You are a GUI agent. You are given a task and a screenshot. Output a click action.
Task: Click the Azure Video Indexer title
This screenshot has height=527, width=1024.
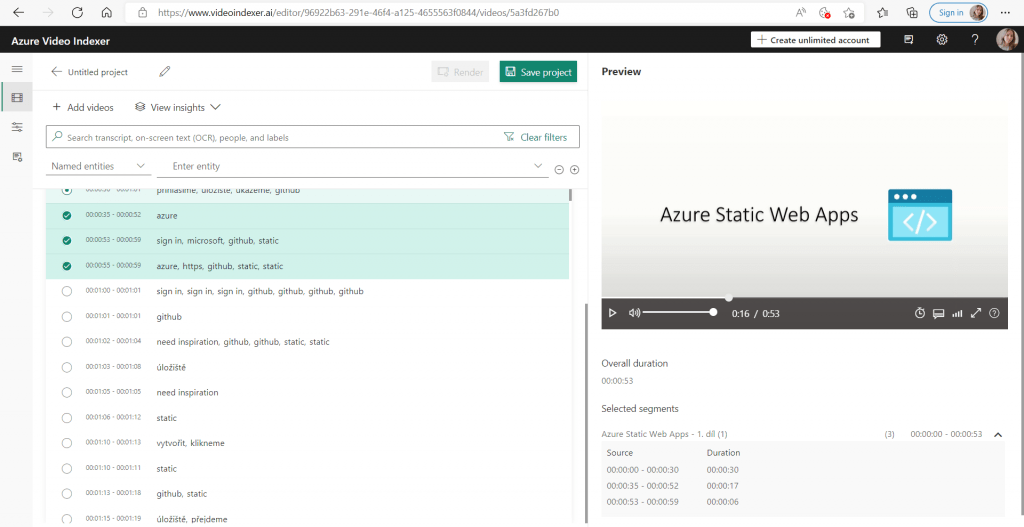pyautogui.click(x=61, y=41)
